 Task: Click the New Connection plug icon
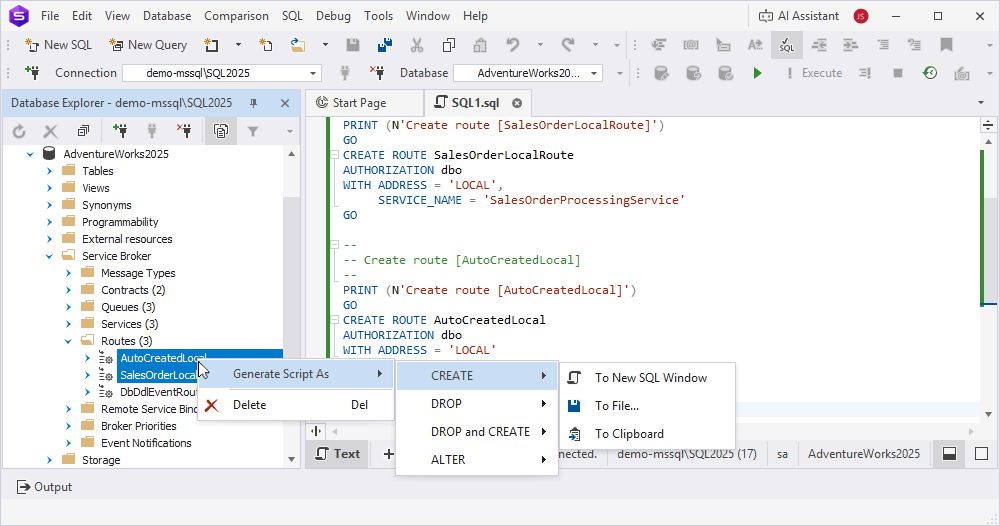pyautogui.click(x=33, y=73)
